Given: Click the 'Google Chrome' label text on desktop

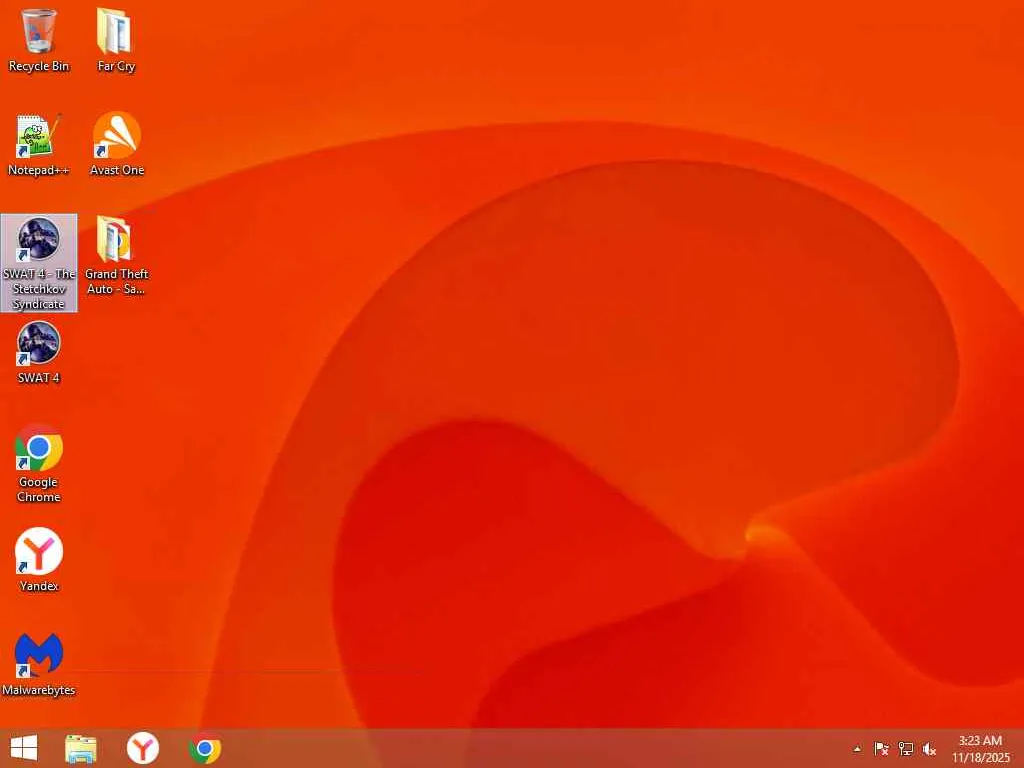Looking at the screenshot, I should [39, 489].
